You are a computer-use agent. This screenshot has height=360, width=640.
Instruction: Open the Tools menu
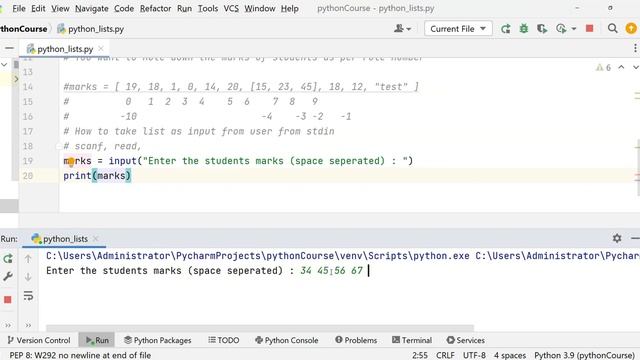click(x=208, y=8)
